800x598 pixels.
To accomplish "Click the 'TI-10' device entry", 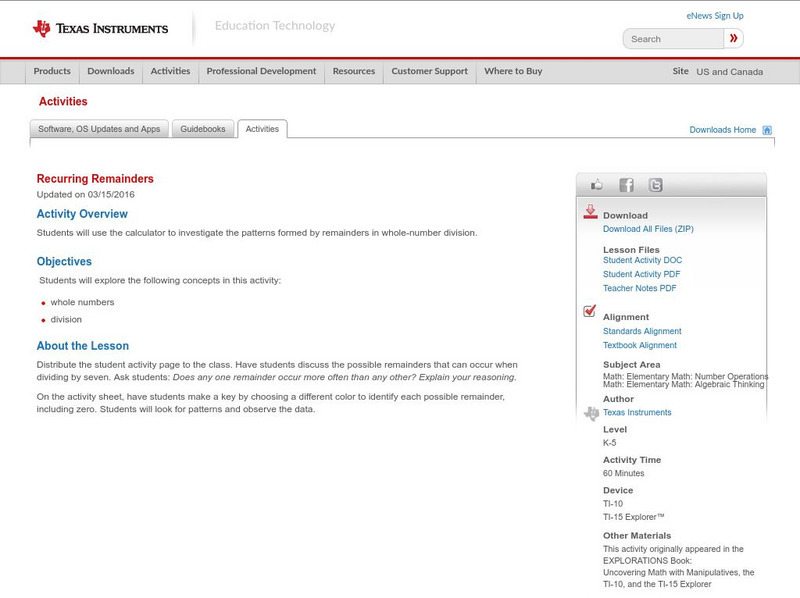I will pos(613,504).
